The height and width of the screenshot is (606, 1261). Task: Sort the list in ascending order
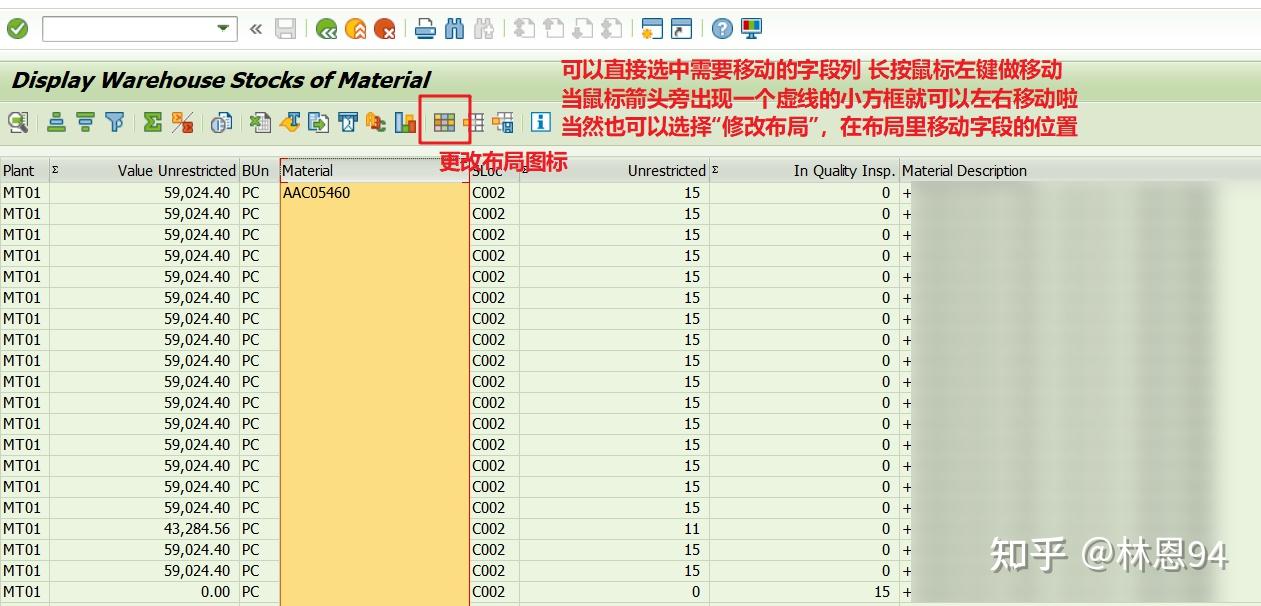(x=54, y=121)
